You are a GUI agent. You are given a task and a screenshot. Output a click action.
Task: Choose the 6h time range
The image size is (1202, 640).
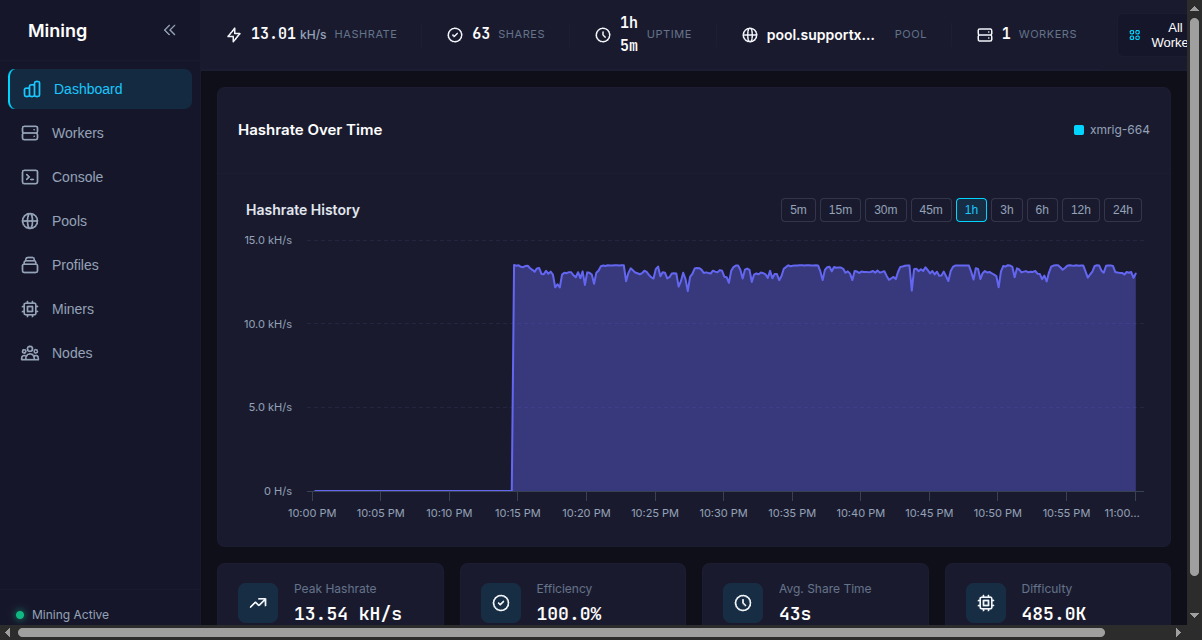(x=1042, y=210)
